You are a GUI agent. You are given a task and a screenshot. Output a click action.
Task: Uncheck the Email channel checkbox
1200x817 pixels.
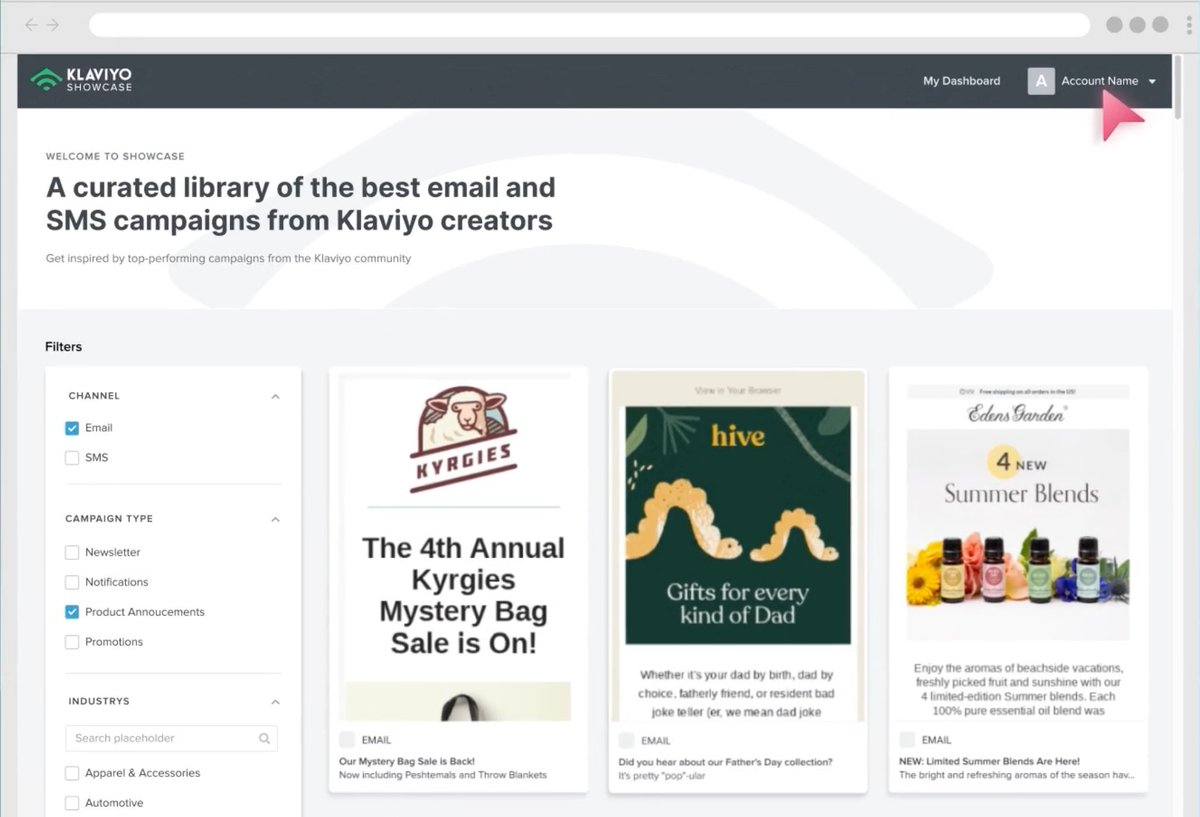[72, 428]
